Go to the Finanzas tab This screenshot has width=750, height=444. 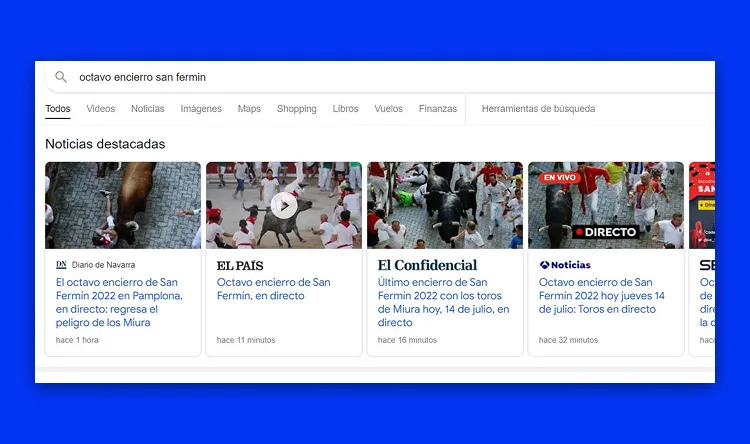pos(438,109)
